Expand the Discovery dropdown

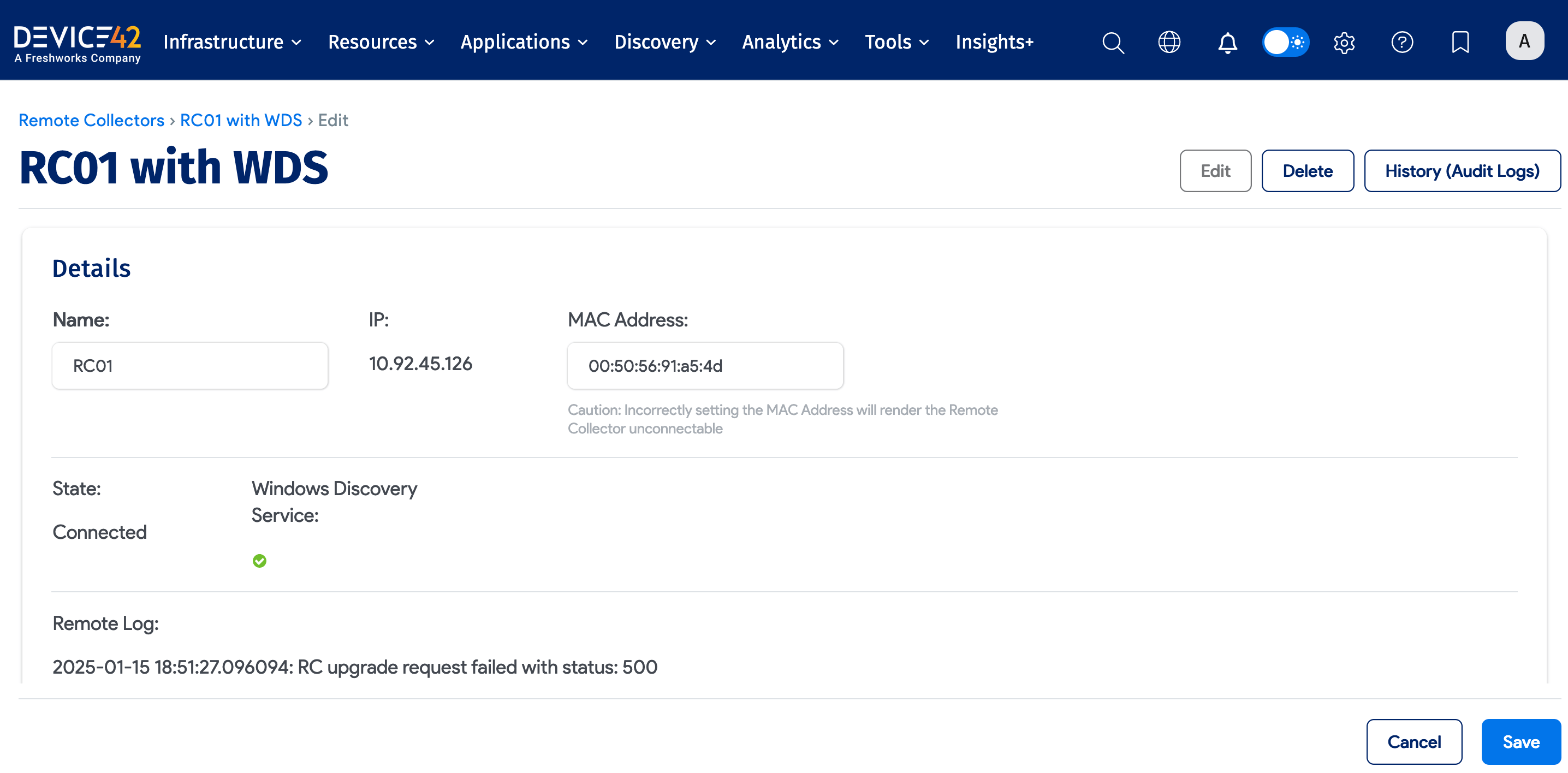point(664,42)
